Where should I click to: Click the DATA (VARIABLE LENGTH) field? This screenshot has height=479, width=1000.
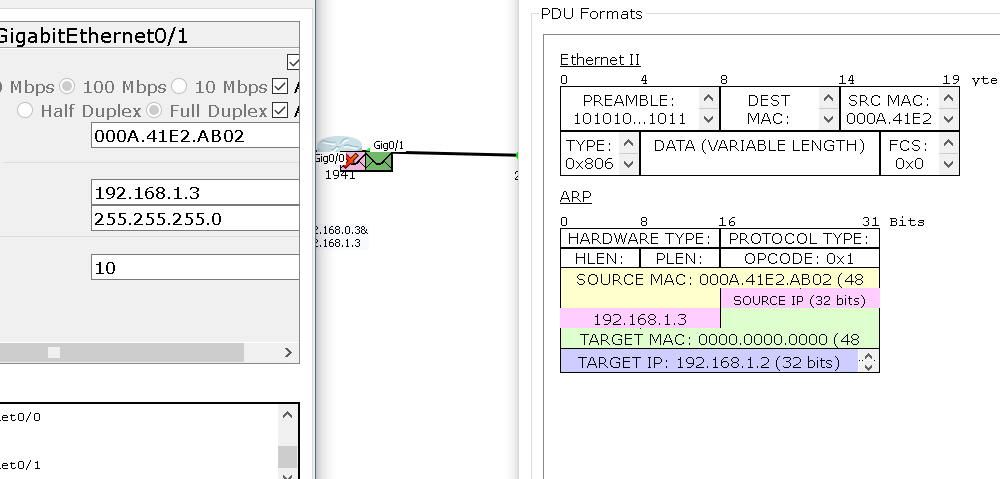760,153
